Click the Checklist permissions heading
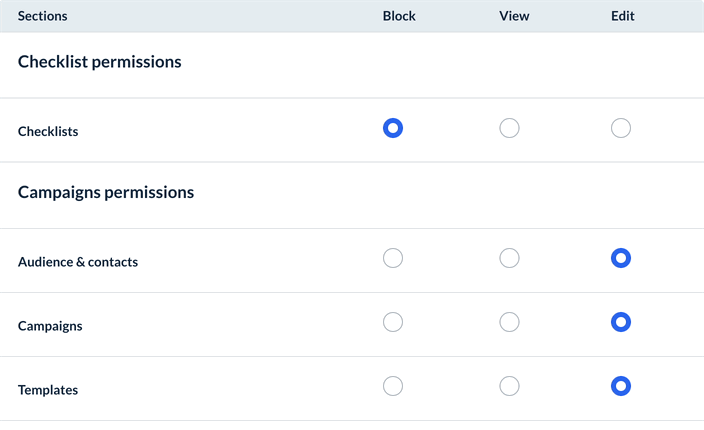 [100, 62]
